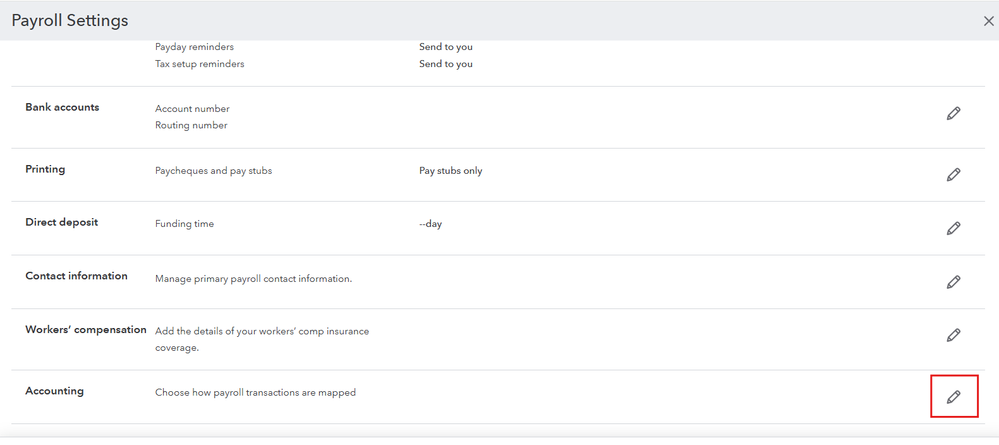Click 'Choose how payroll transactions are mapped'
The height and width of the screenshot is (445, 999).
(x=255, y=392)
